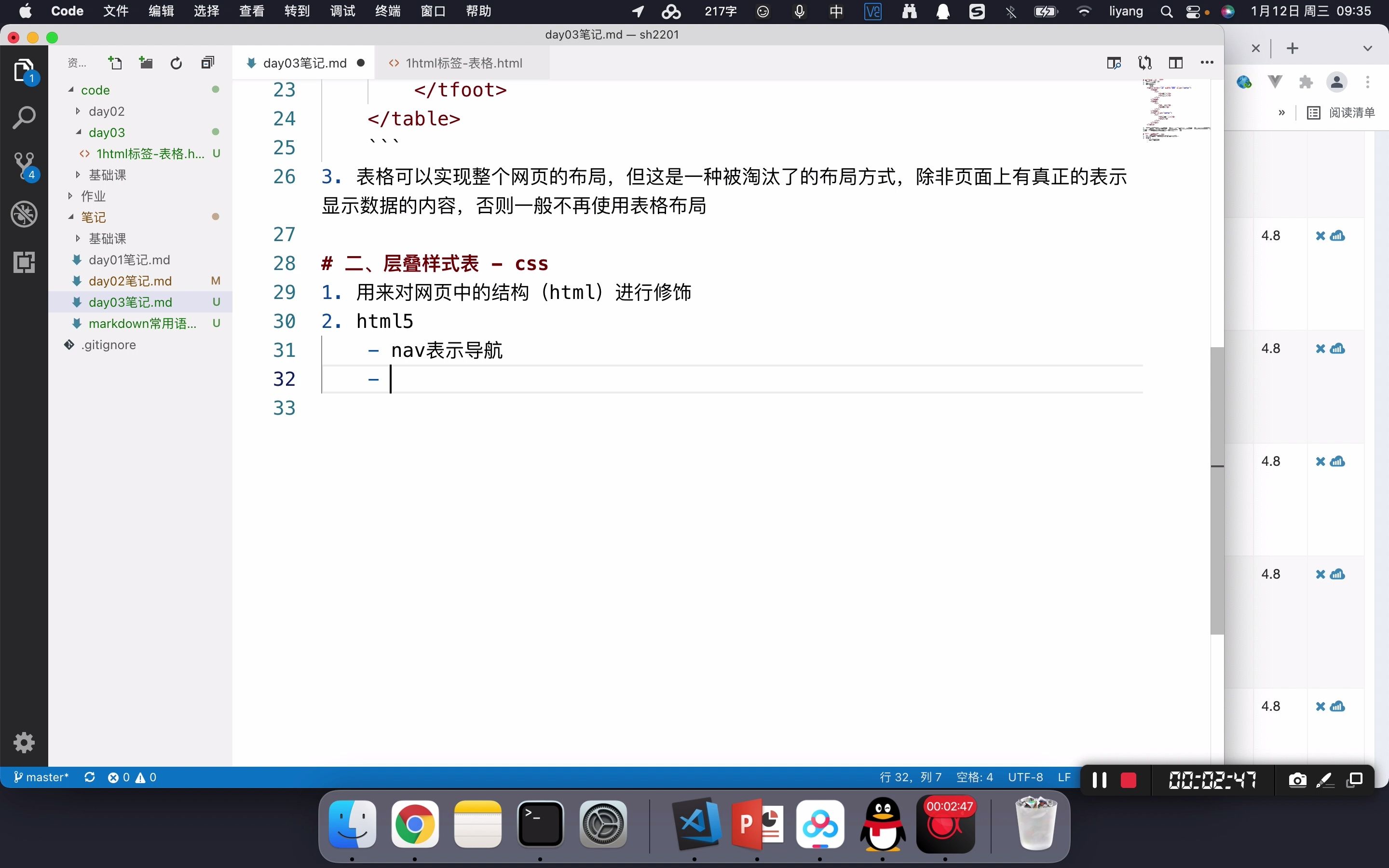
Task: Open the Source Control view icon
Action: (x=24, y=166)
